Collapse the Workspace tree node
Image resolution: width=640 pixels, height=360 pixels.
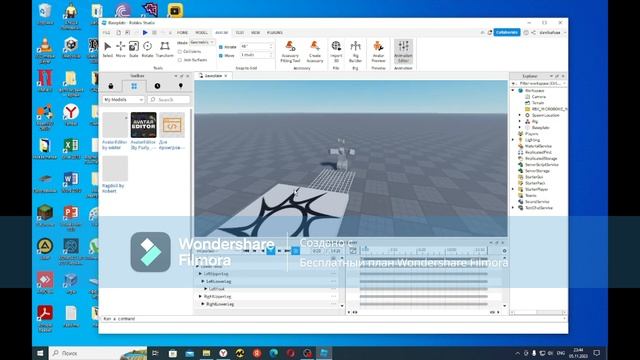[x=513, y=90]
